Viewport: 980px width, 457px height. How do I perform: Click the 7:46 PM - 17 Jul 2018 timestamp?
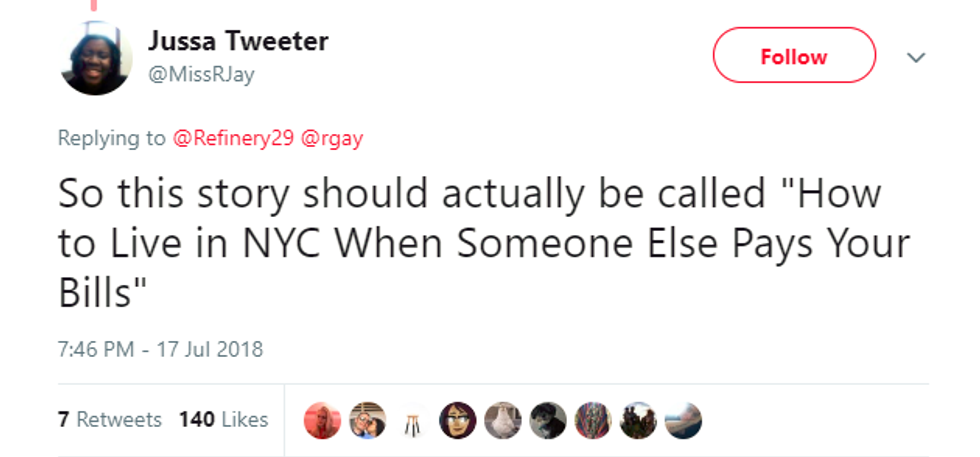click(160, 349)
